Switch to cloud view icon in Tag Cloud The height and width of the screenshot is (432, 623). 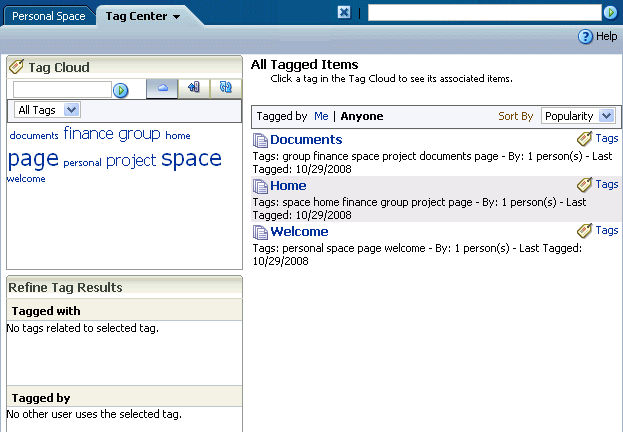[x=163, y=88]
